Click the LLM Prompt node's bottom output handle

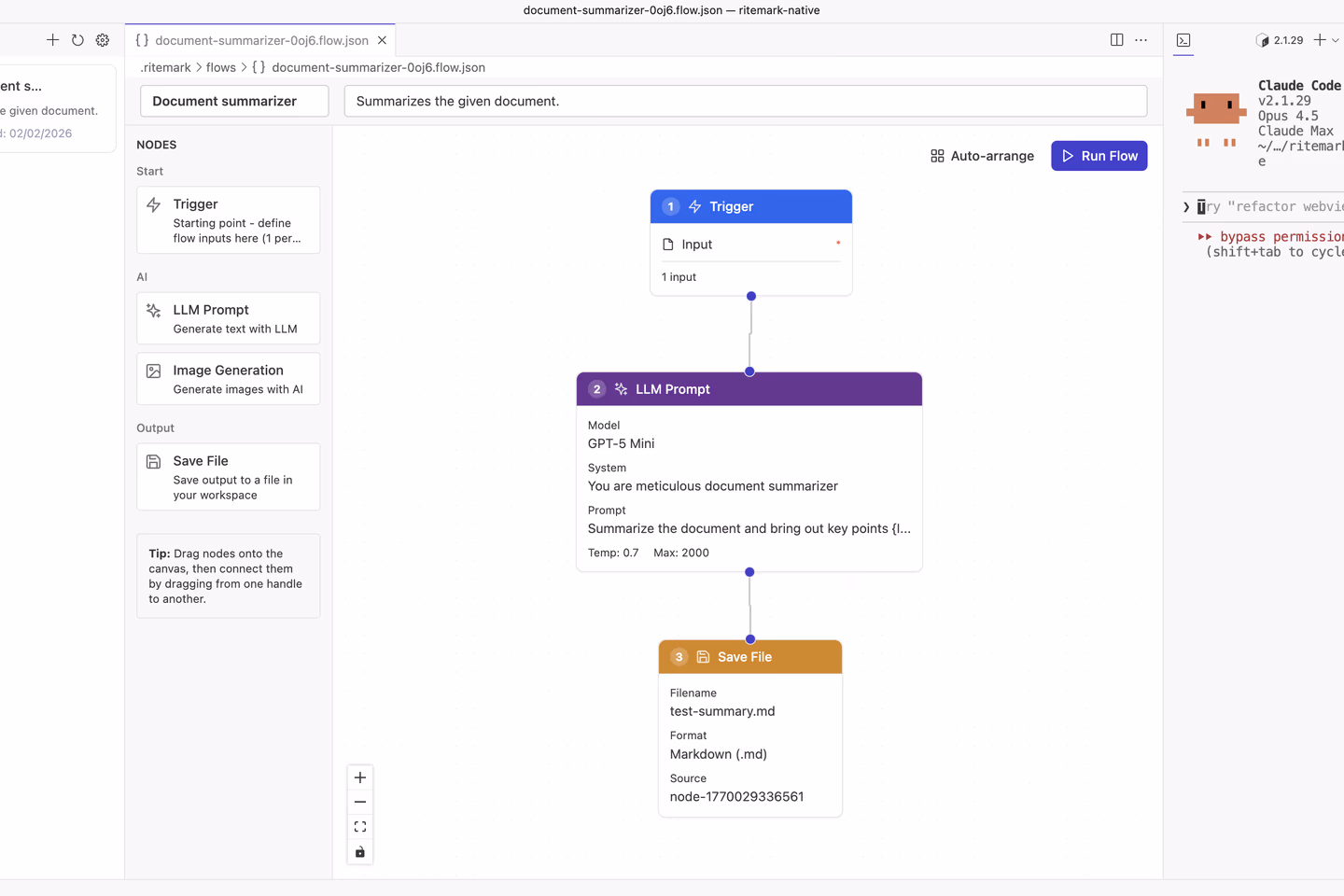(x=749, y=572)
